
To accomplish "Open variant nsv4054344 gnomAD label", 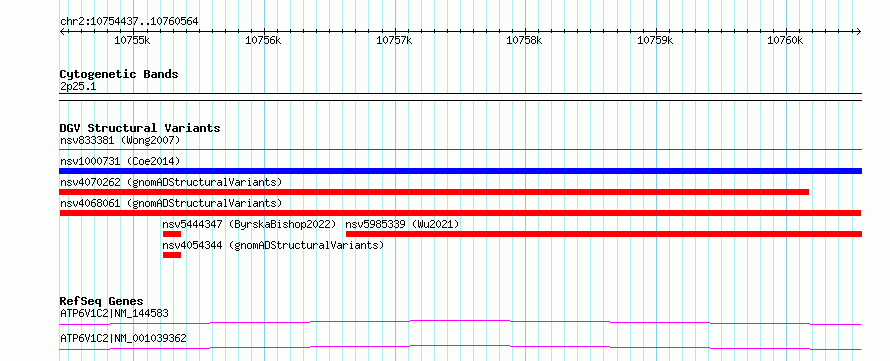I will point(273,245).
